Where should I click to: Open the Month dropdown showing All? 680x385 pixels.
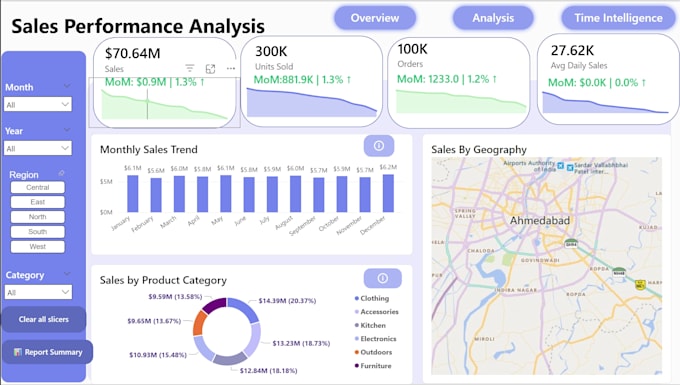(x=38, y=104)
